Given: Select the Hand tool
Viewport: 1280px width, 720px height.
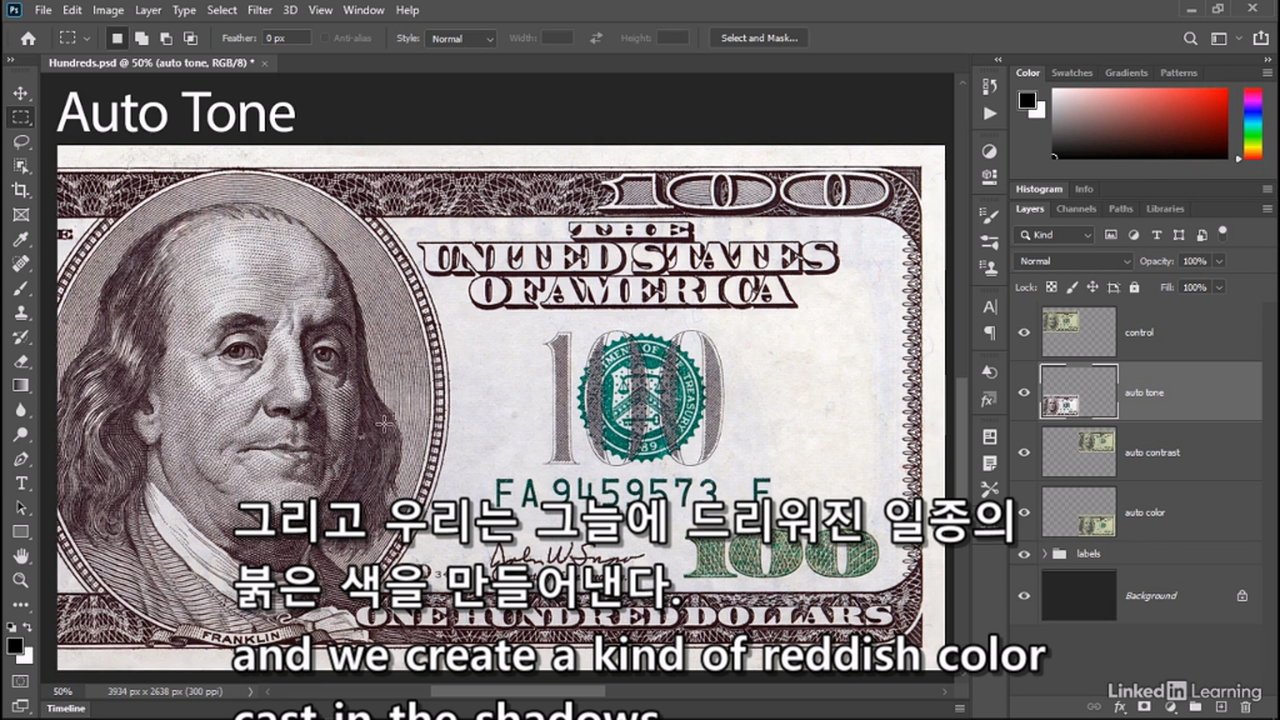Looking at the screenshot, I should (21, 556).
